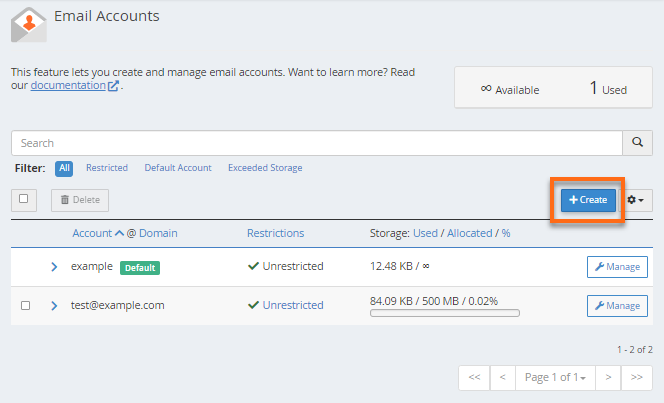Expand the test@example.com account row

pos(54,305)
